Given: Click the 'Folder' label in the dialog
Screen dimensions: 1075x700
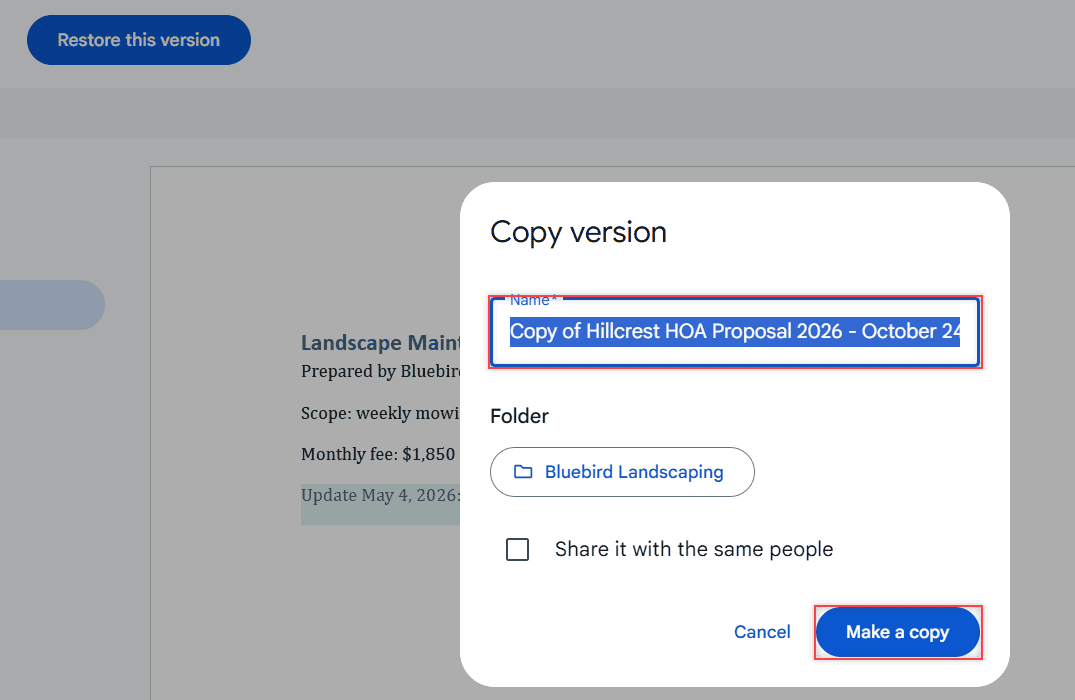Looking at the screenshot, I should coord(519,416).
